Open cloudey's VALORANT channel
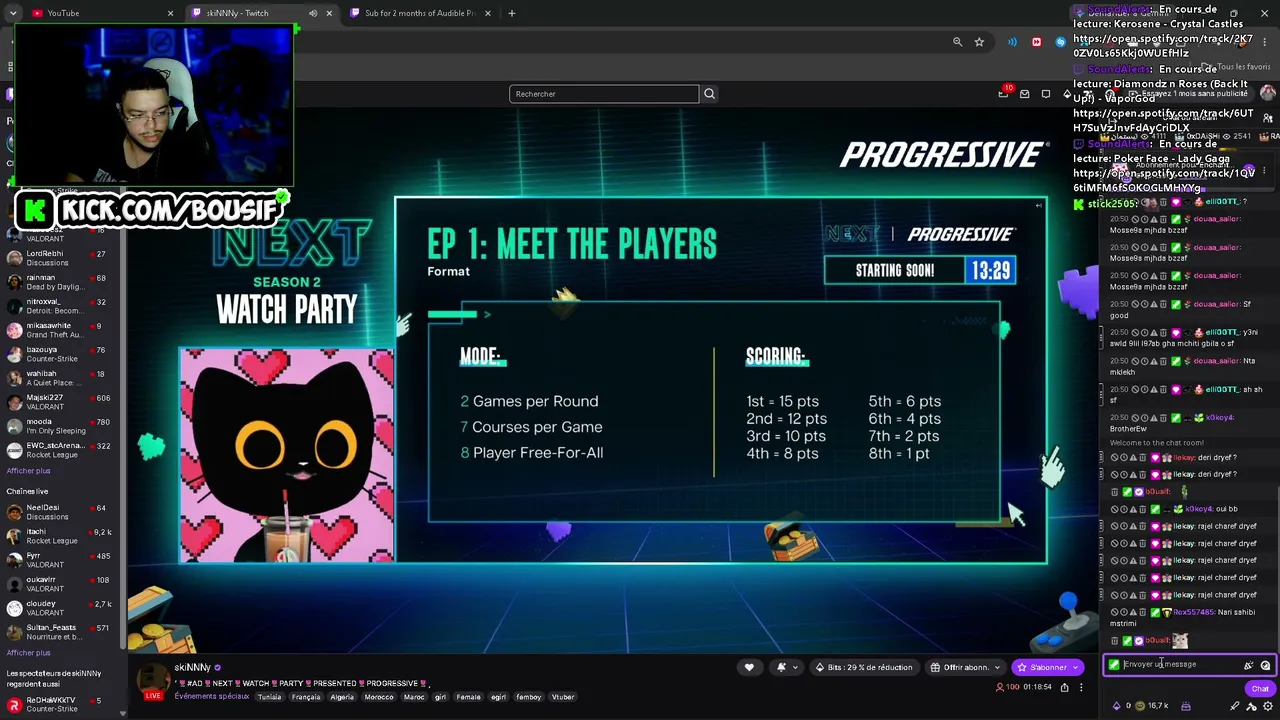This screenshot has width=1280, height=720. point(60,608)
